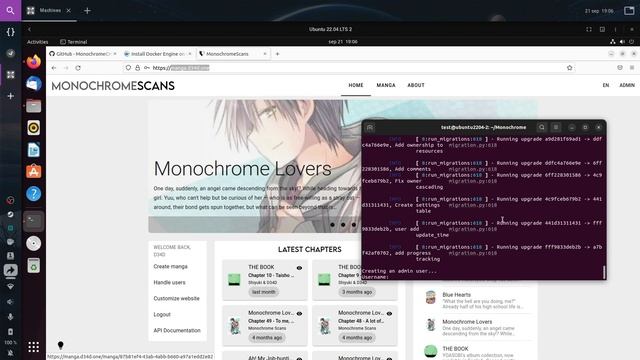Toggle eye icon on Monochrome Lovers Chapter 48
The height and width of the screenshot is (360, 640).
click(389, 313)
